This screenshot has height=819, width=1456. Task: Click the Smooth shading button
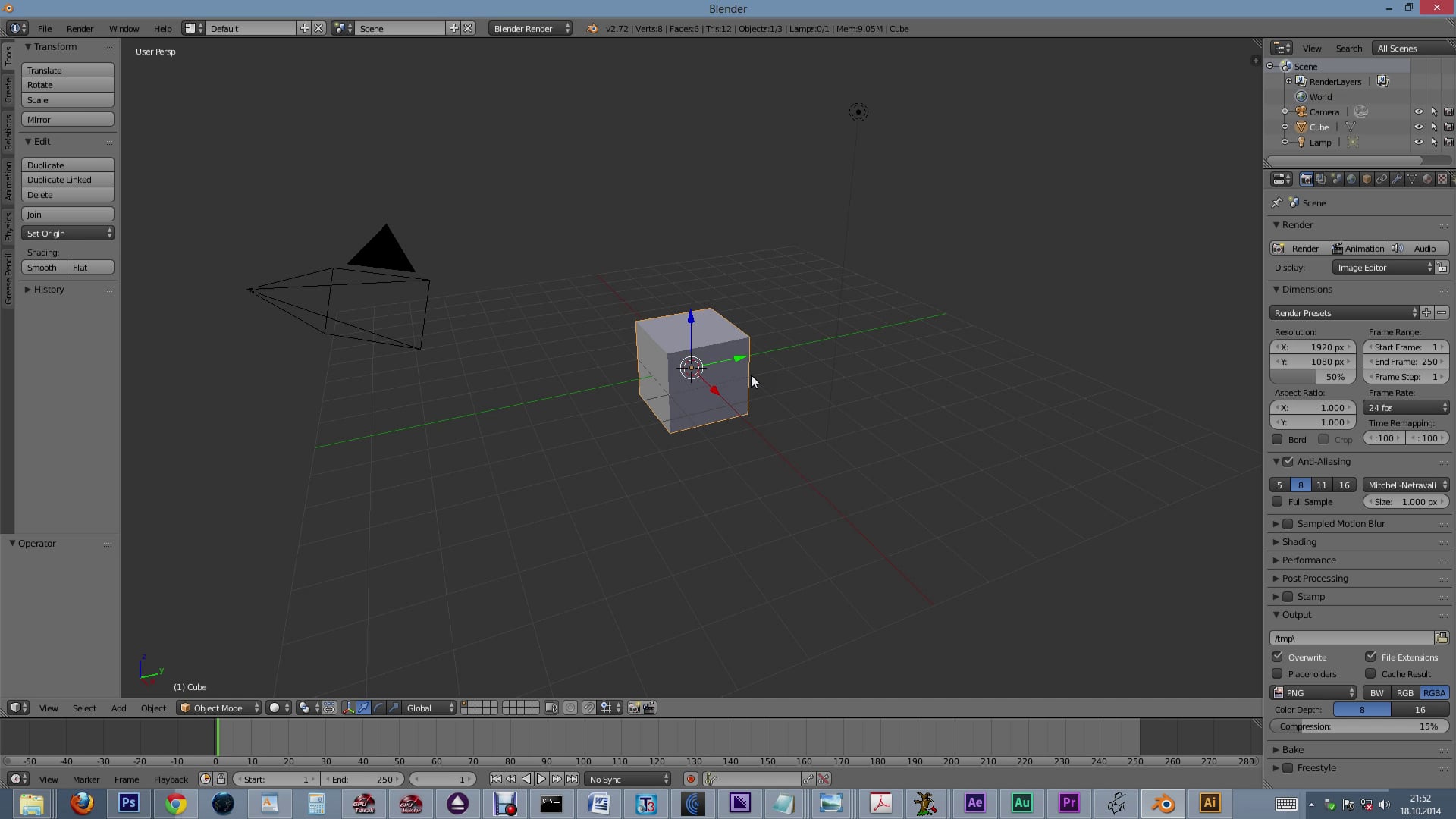[x=42, y=267]
